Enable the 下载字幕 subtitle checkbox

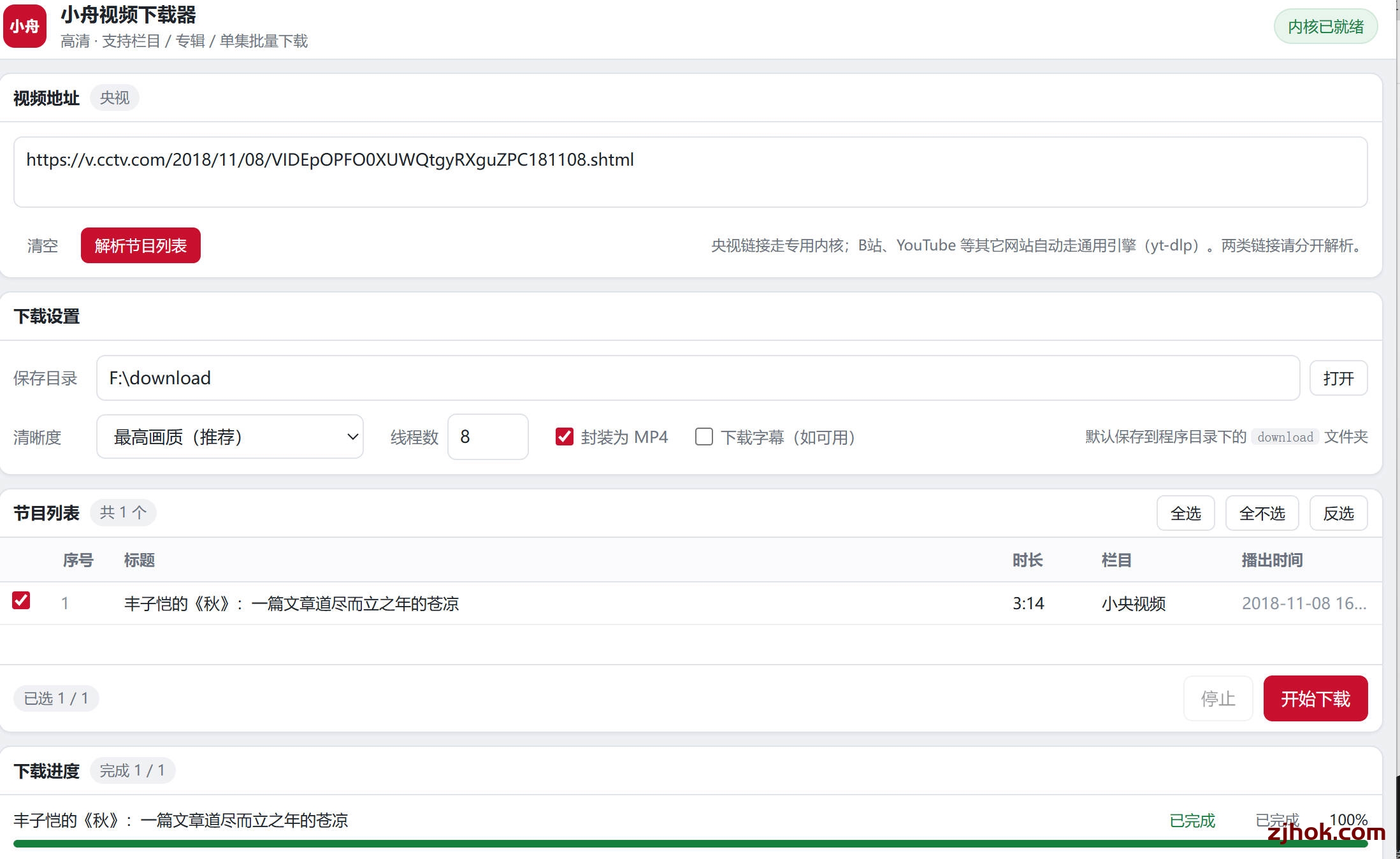click(x=704, y=437)
